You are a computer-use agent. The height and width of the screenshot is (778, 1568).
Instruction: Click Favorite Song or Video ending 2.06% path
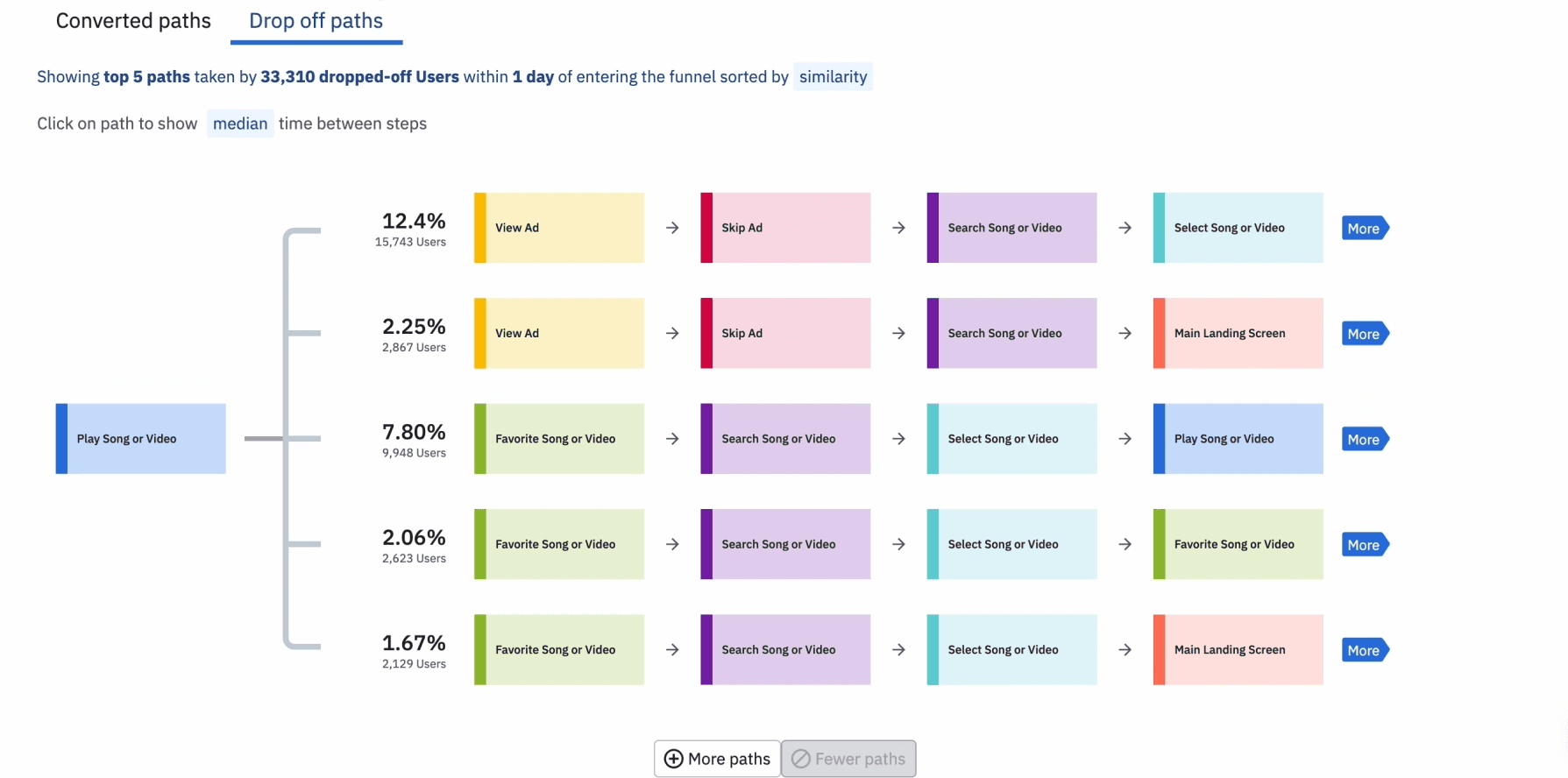coord(1238,544)
